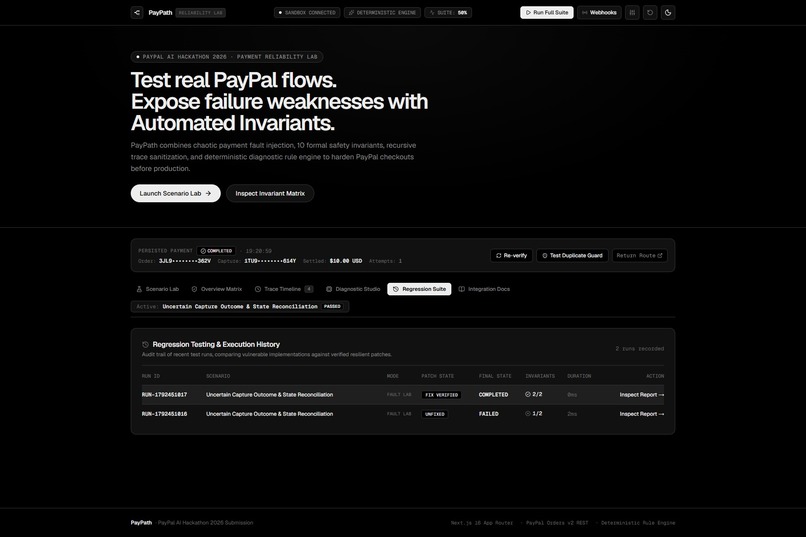Click the Deterministic Engine badge
The width and height of the screenshot is (806, 537).
[382, 12]
